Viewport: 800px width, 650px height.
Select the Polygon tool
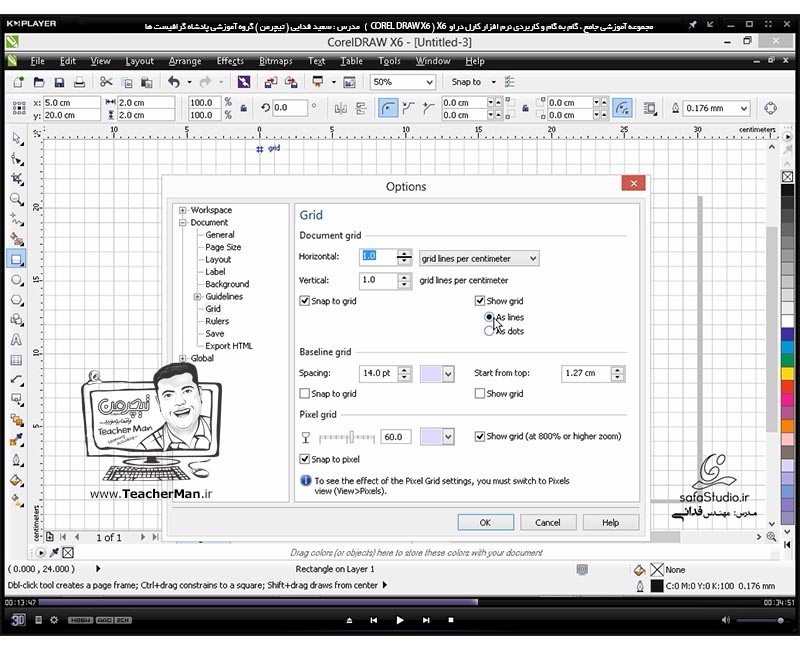[x=17, y=300]
